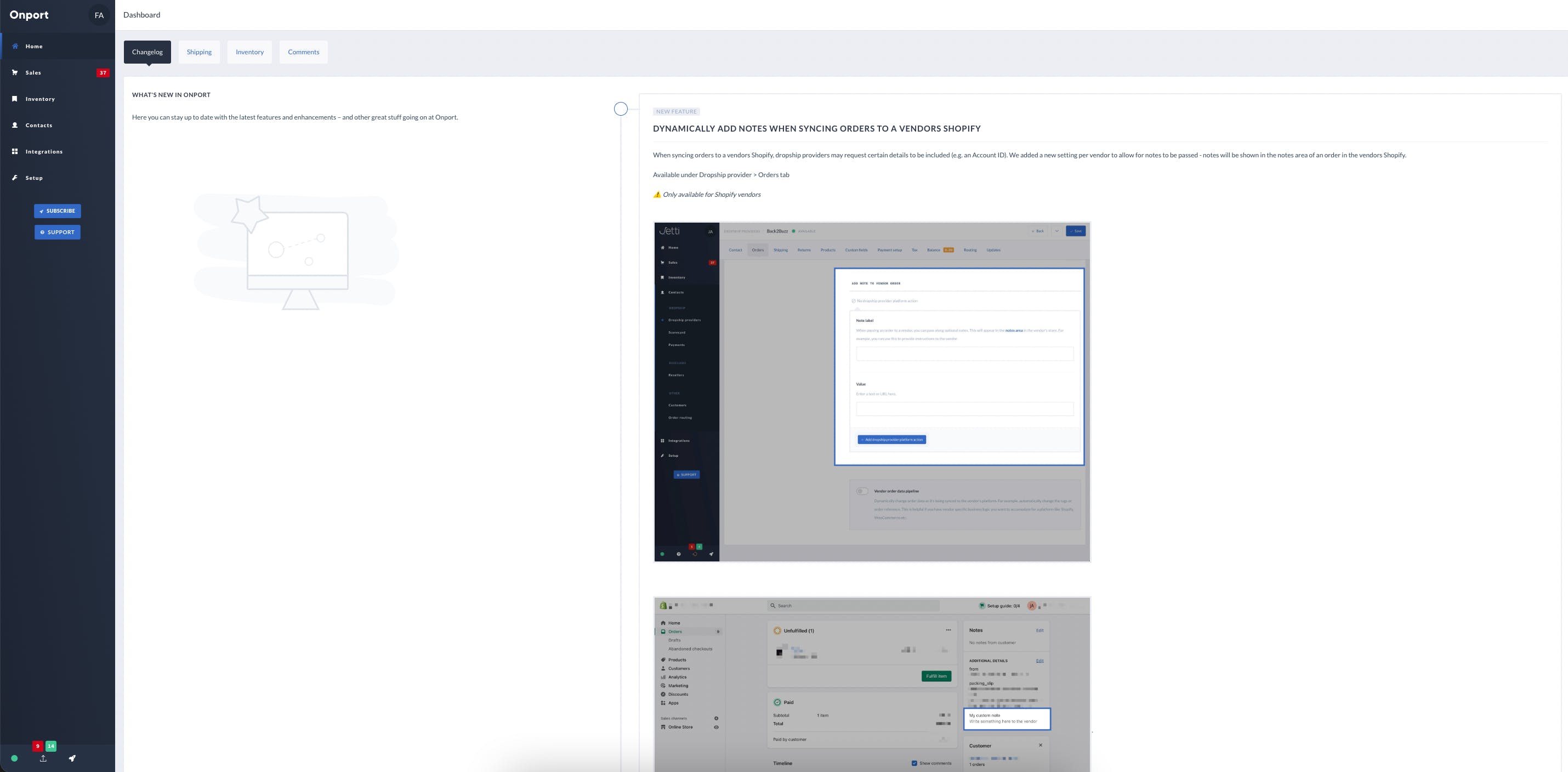Open the Comments tab
This screenshot has width=1568, height=772.
coord(303,52)
